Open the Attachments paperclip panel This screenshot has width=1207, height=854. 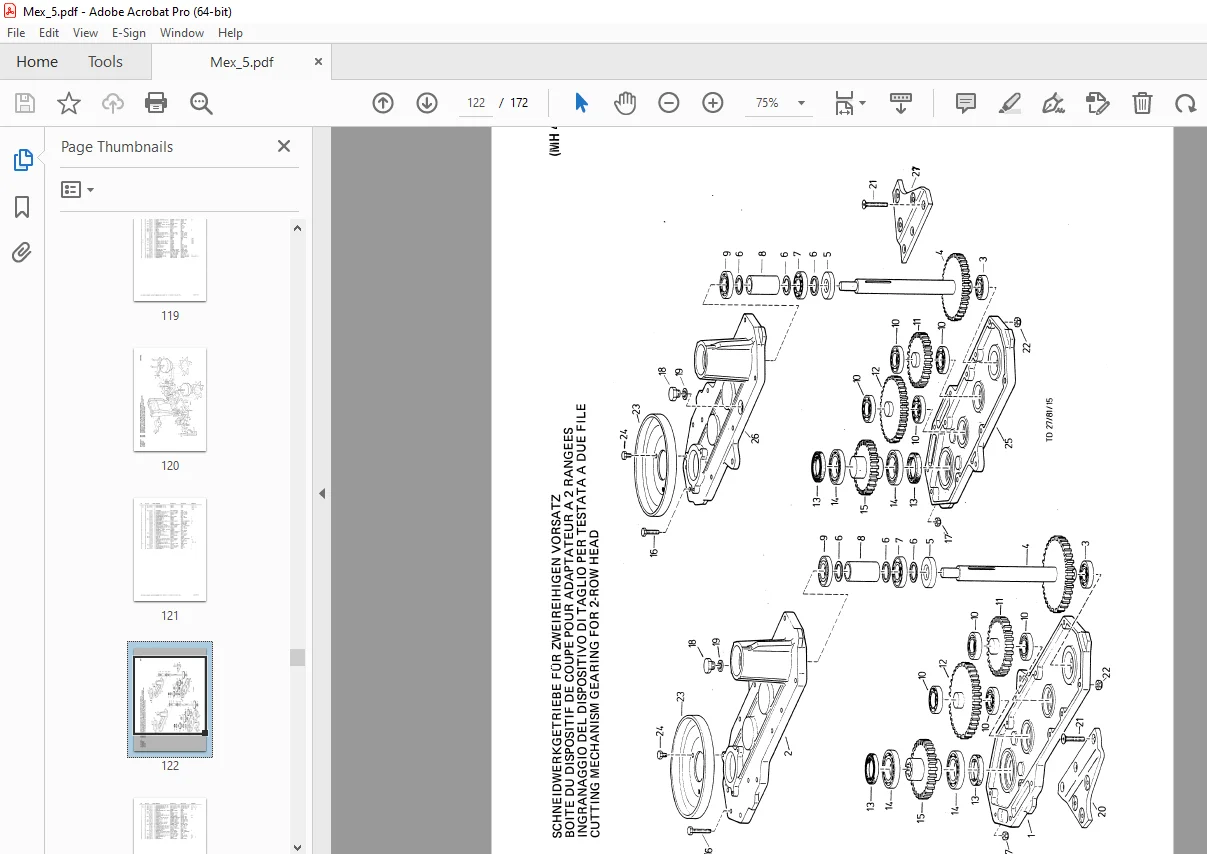pyautogui.click(x=22, y=253)
